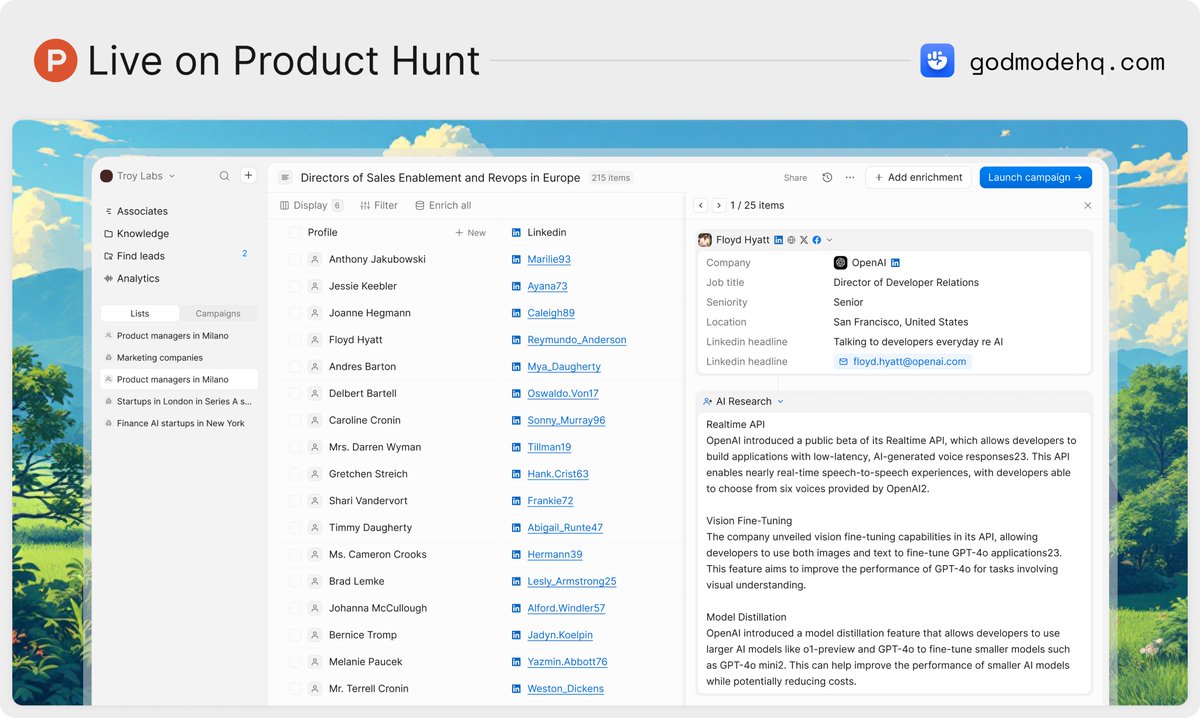The width and height of the screenshot is (1200, 718).
Task: Open the version history clock icon
Action: pos(827,177)
